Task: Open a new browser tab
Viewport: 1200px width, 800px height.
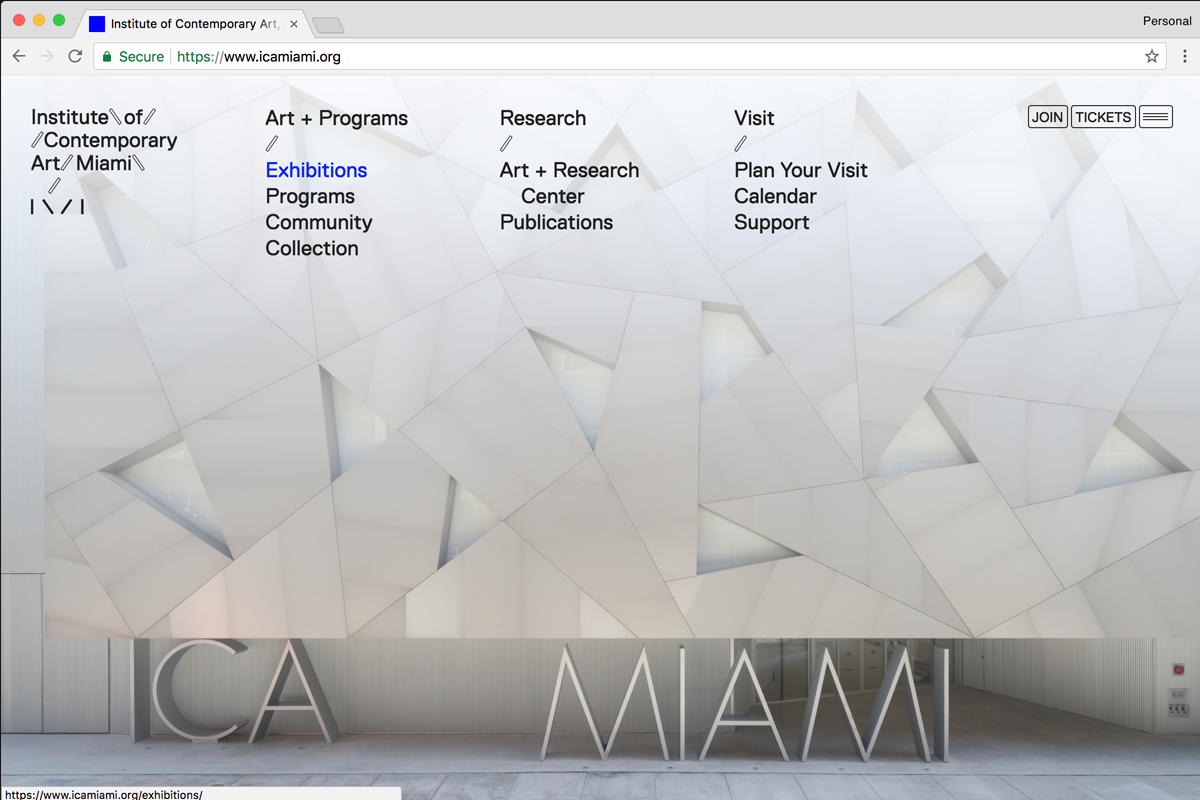Action: point(328,24)
